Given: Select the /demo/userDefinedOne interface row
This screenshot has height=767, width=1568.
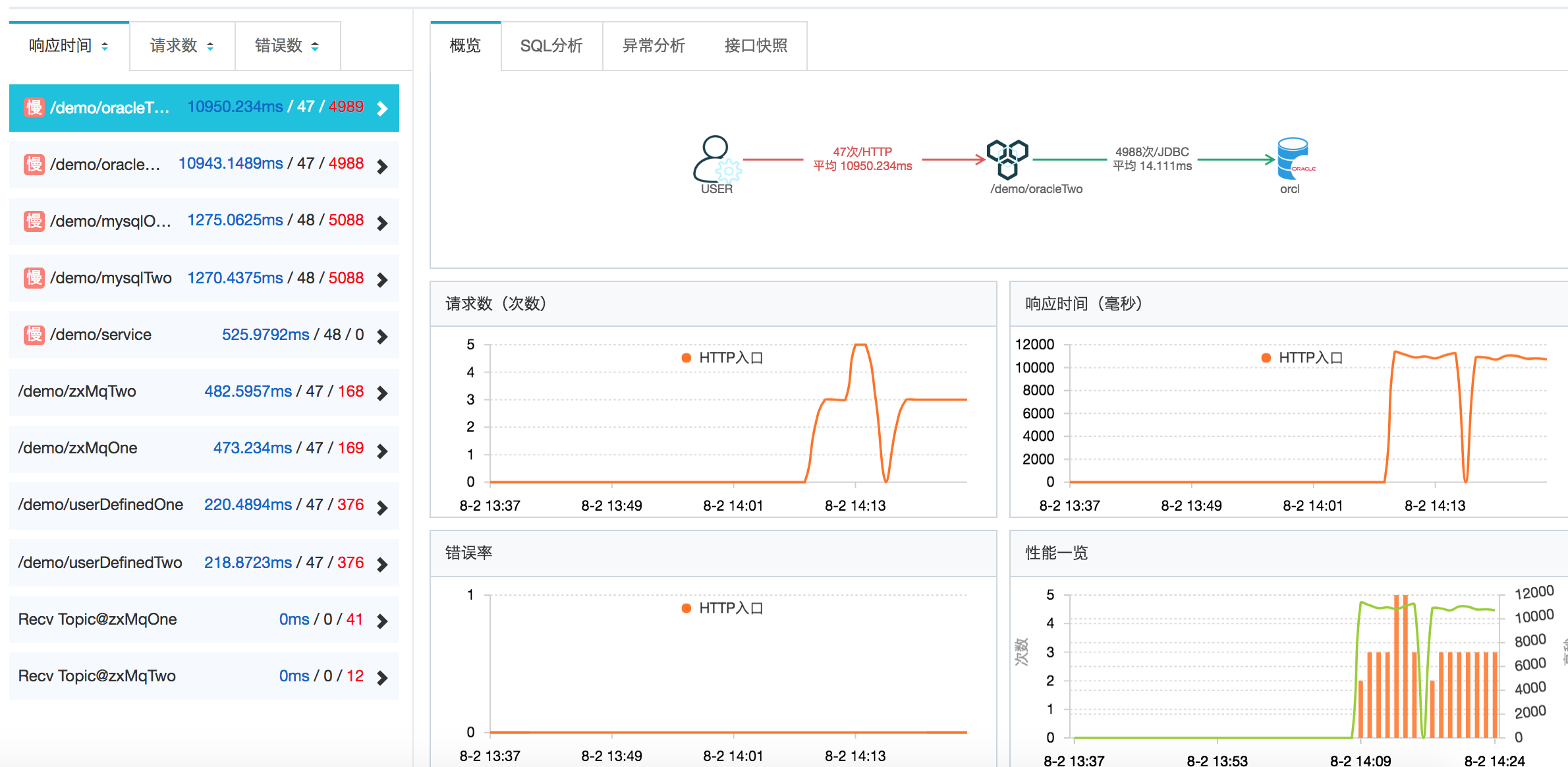Looking at the screenshot, I should tap(204, 505).
